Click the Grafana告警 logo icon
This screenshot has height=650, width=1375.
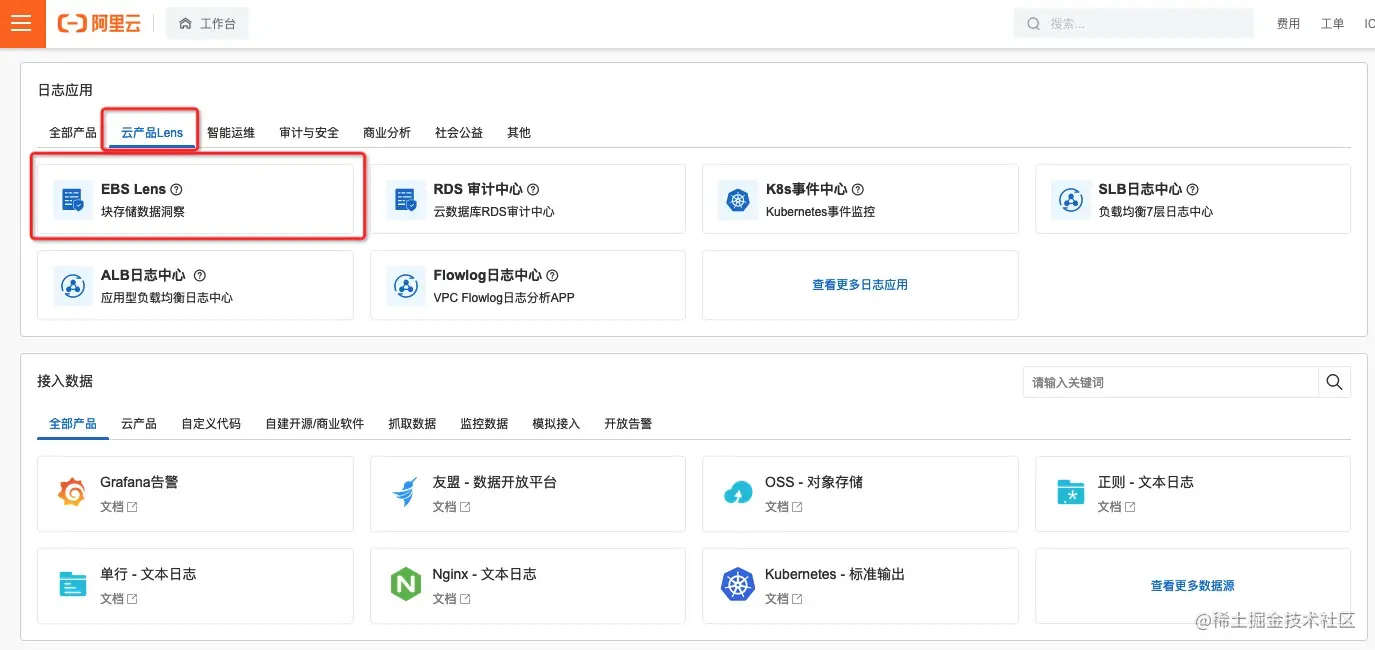73,493
